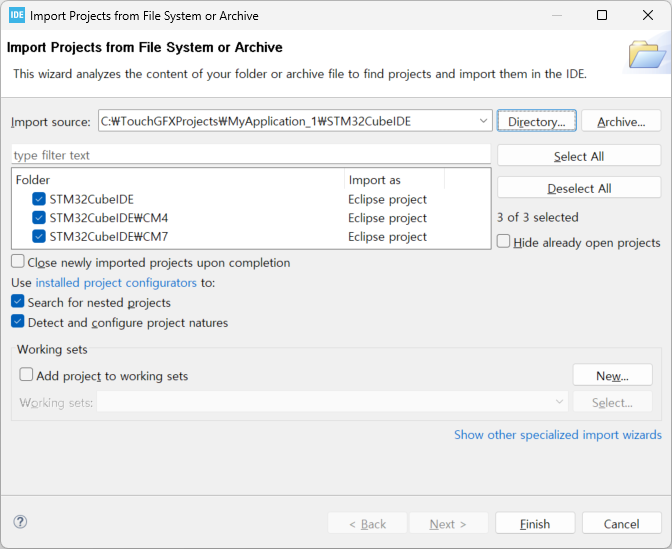Click the Deselect All button
This screenshot has width=672, height=549.
579,188
